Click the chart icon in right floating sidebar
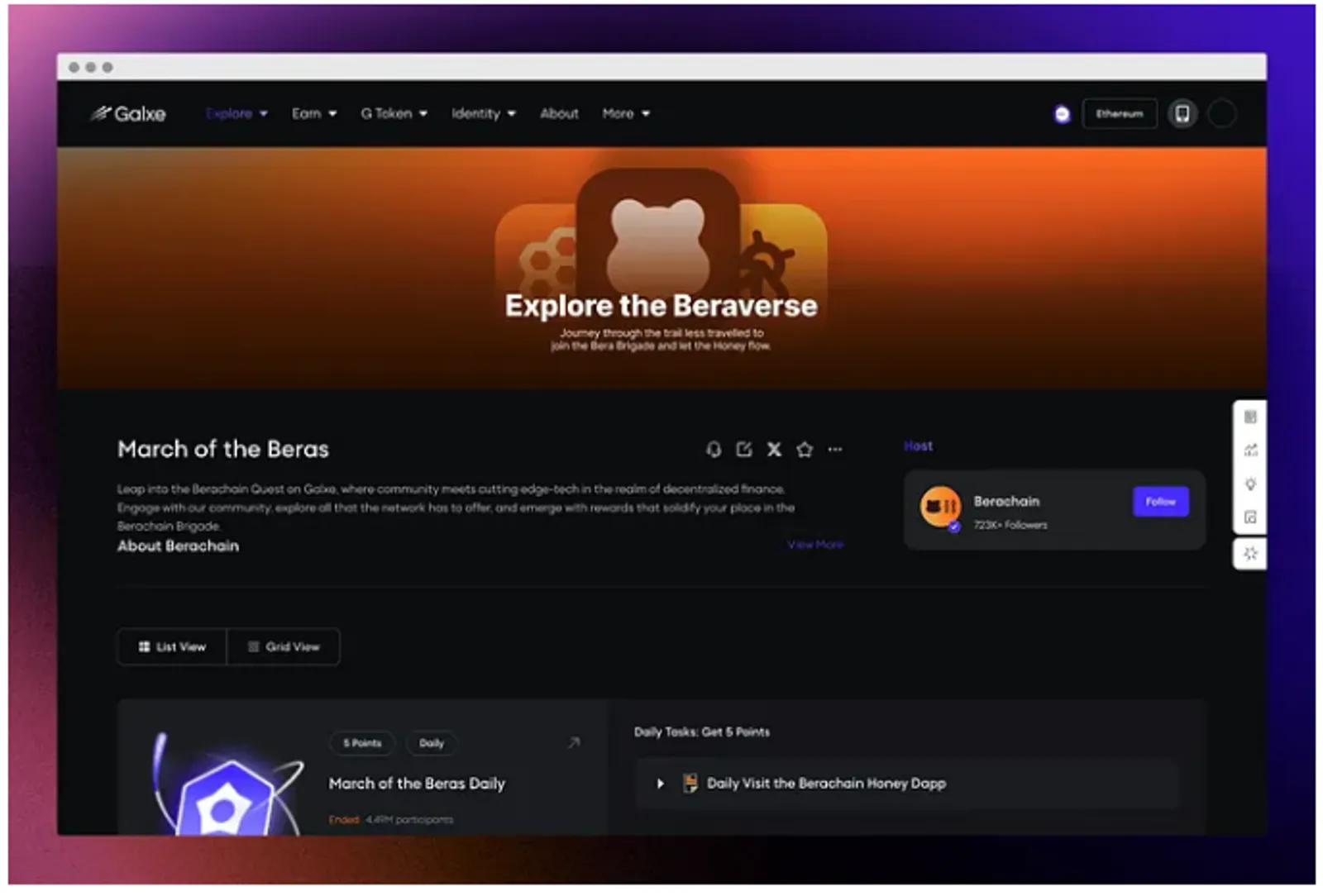The width and height of the screenshot is (1323, 896). click(1250, 450)
